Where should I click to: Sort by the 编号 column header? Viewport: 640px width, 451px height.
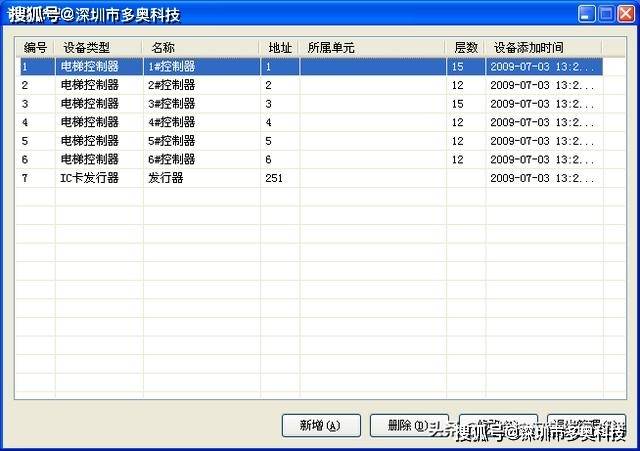click(x=35, y=48)
